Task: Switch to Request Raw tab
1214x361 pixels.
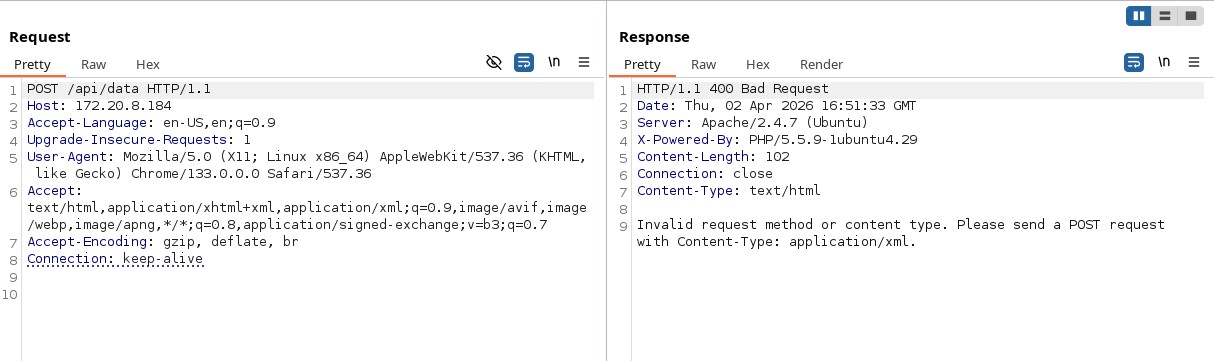Action: (x=94, y=64)
